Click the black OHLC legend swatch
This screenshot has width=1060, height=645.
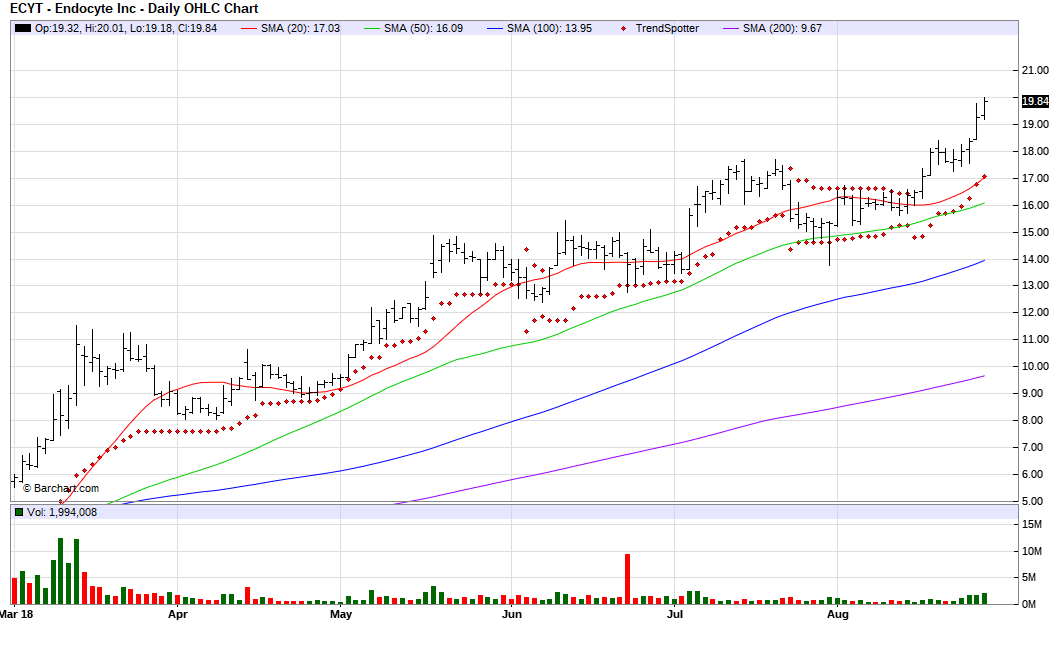tap(23, 28)
